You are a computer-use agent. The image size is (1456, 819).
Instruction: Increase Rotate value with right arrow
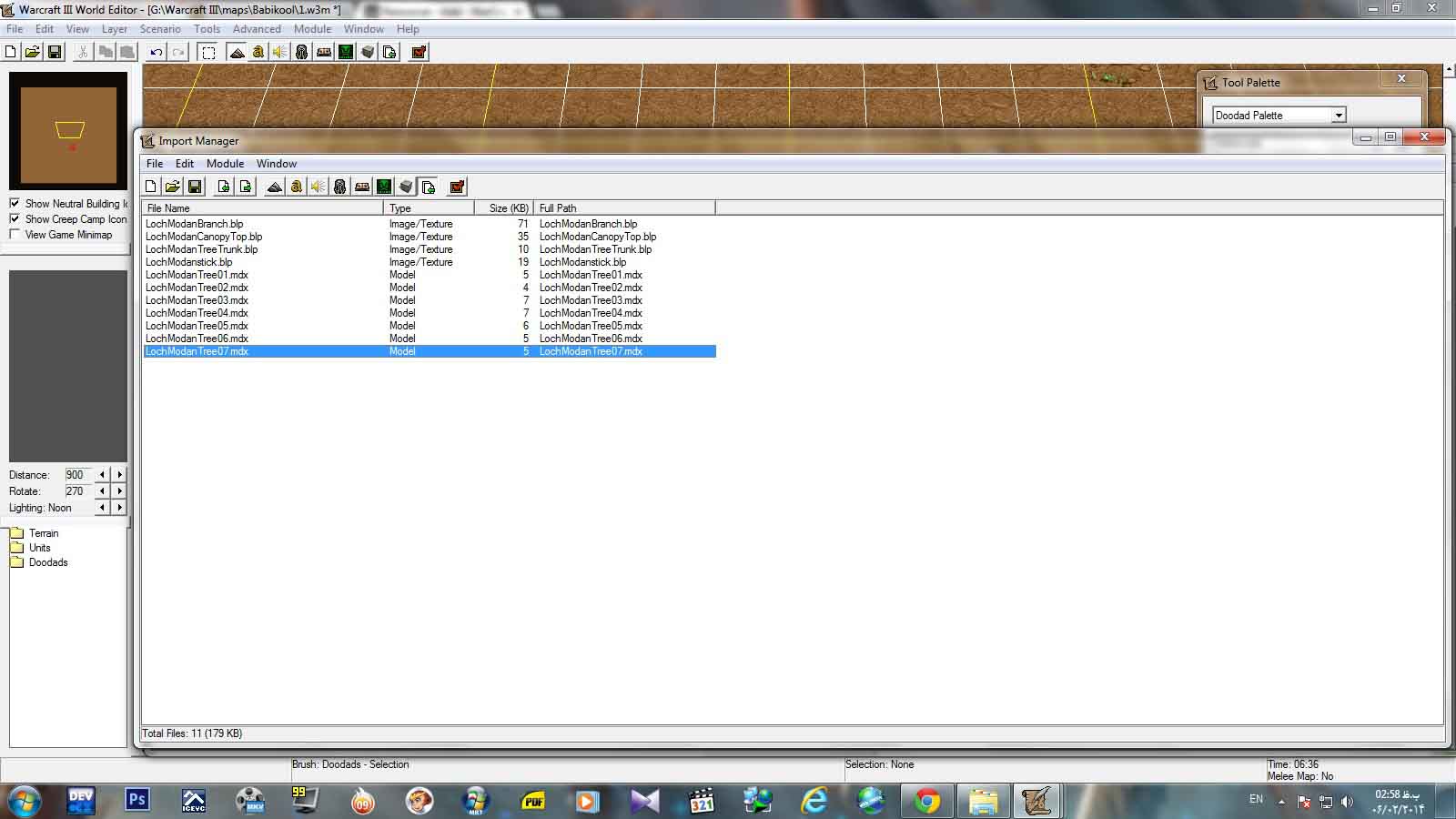click(x=119, y=490)
